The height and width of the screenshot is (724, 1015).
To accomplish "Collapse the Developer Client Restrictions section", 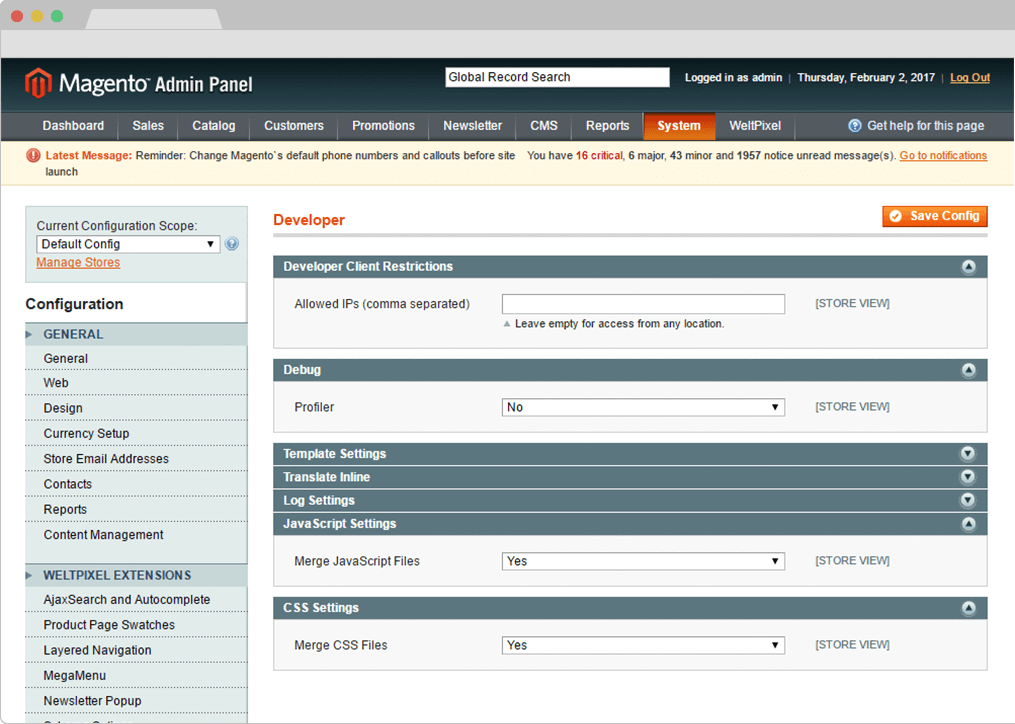I will point(968,267).
